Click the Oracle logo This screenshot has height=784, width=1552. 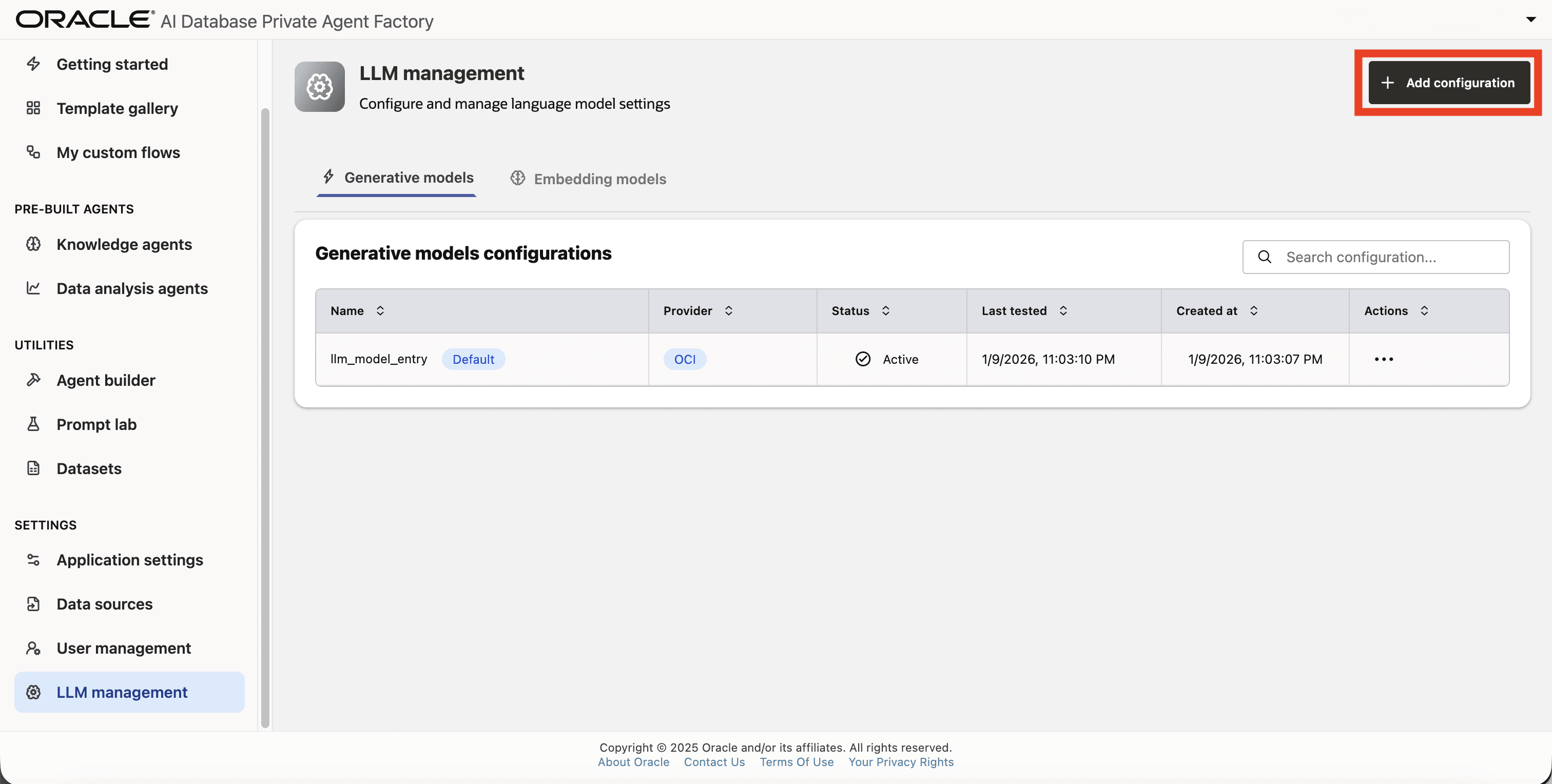(85, 19)
